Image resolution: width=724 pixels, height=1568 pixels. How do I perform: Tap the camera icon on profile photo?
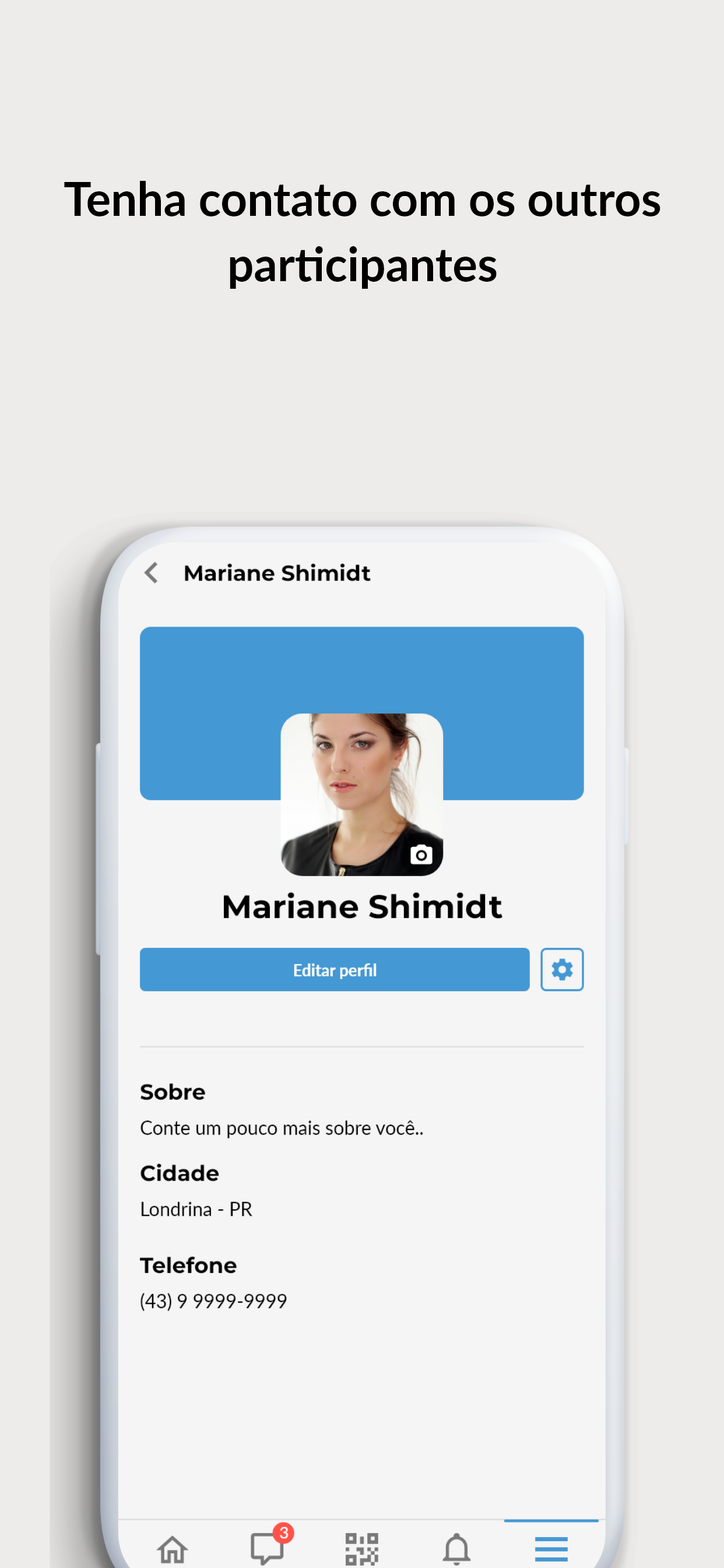pyautogui.click(x=421, y=855)
